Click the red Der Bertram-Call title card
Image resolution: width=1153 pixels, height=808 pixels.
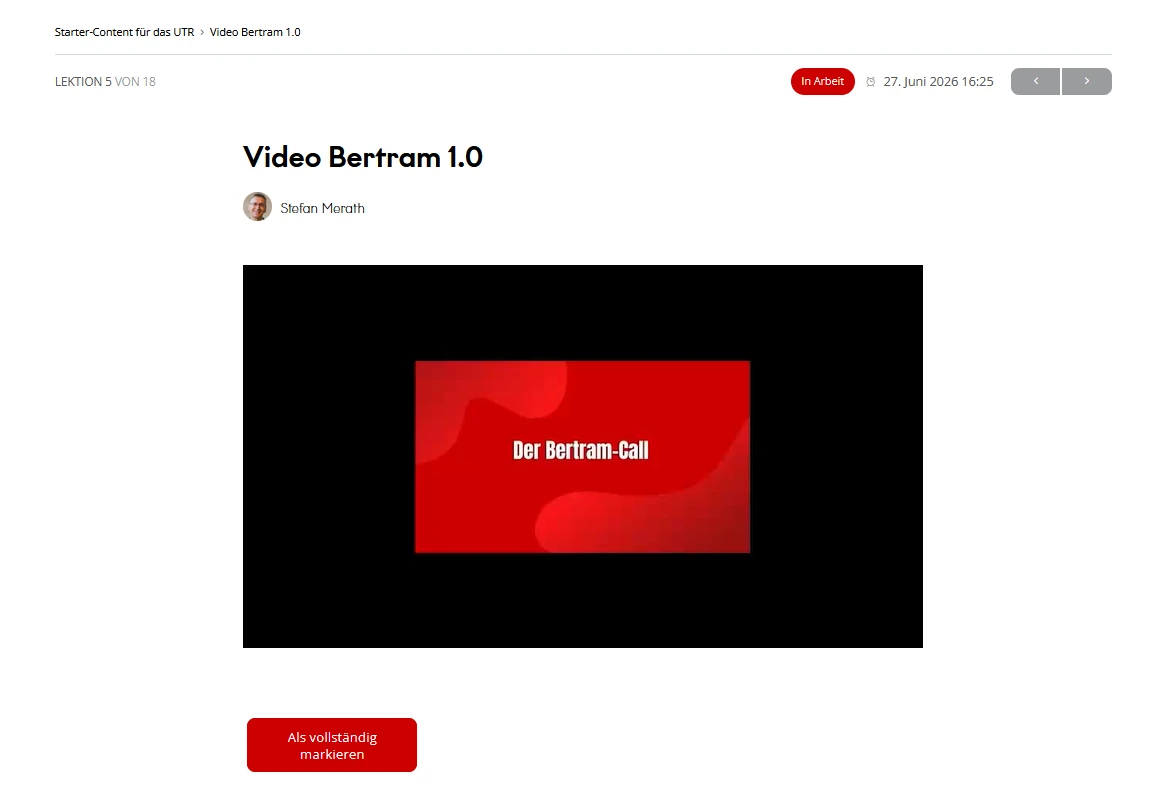(582, 456)
